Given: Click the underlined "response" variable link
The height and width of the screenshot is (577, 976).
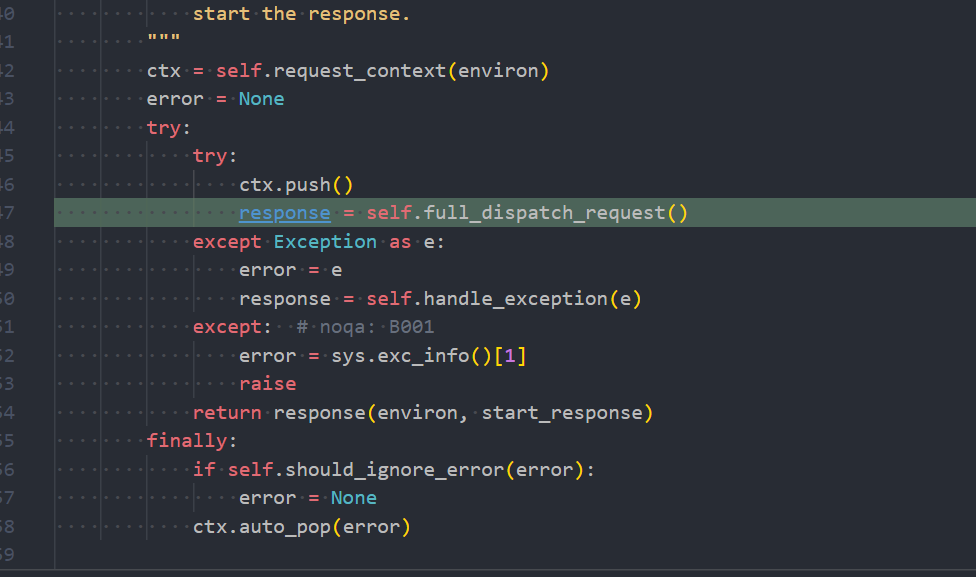Looking at the screenshot, I should (284, 213).
